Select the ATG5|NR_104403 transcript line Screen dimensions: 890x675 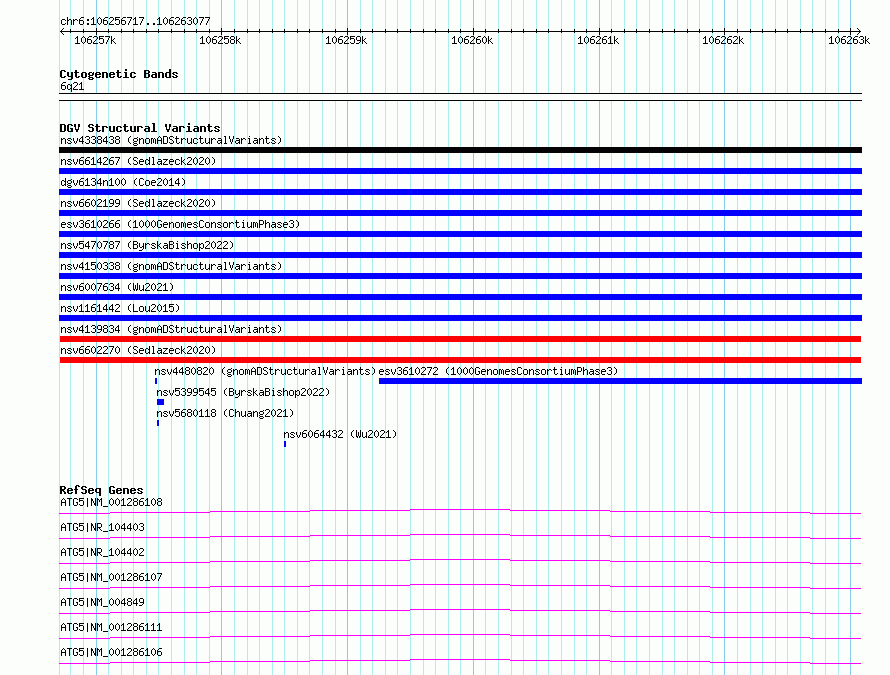coord(460,537)
